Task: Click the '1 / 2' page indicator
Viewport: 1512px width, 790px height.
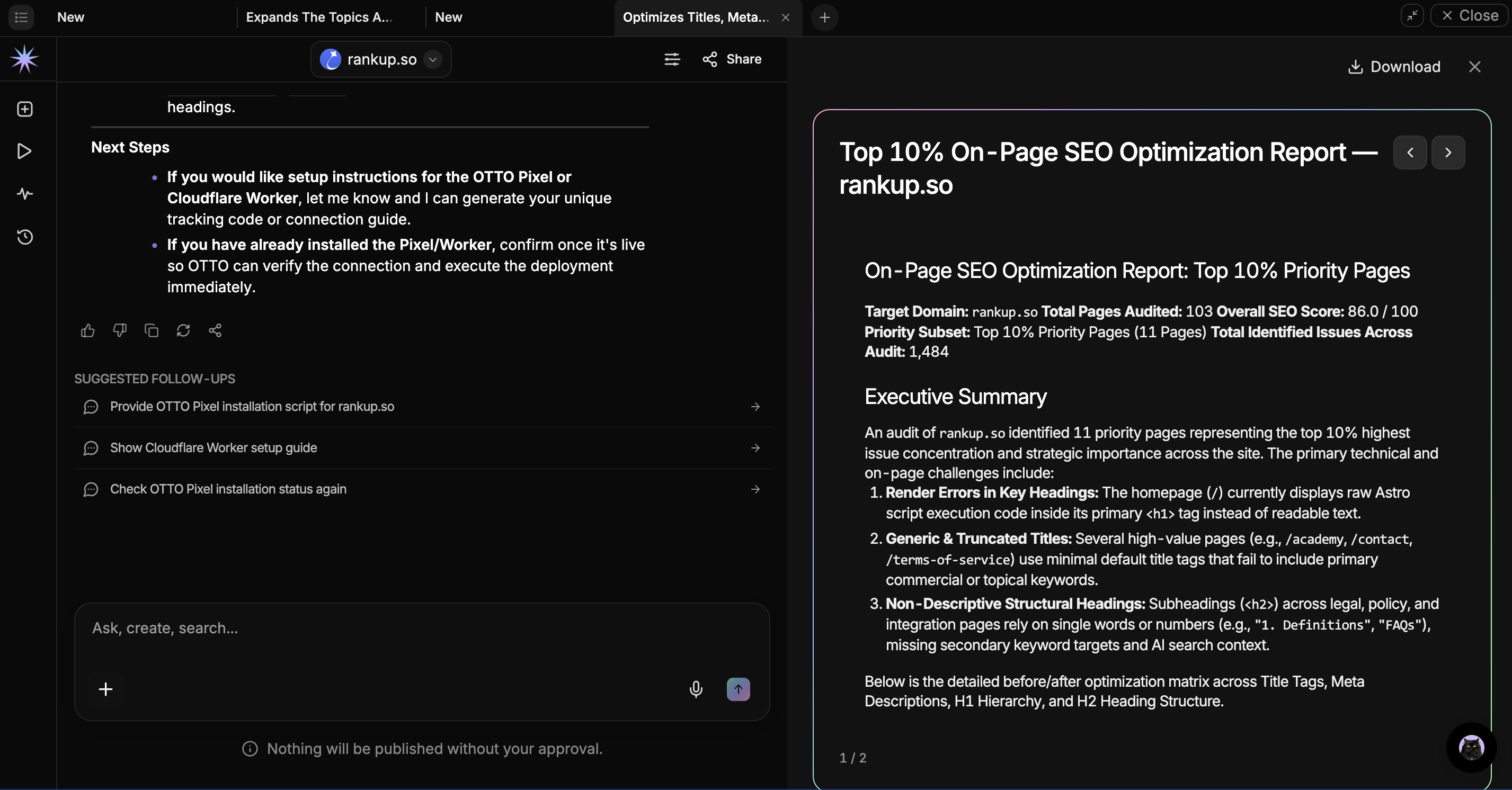Action: [x=853, y=758]
